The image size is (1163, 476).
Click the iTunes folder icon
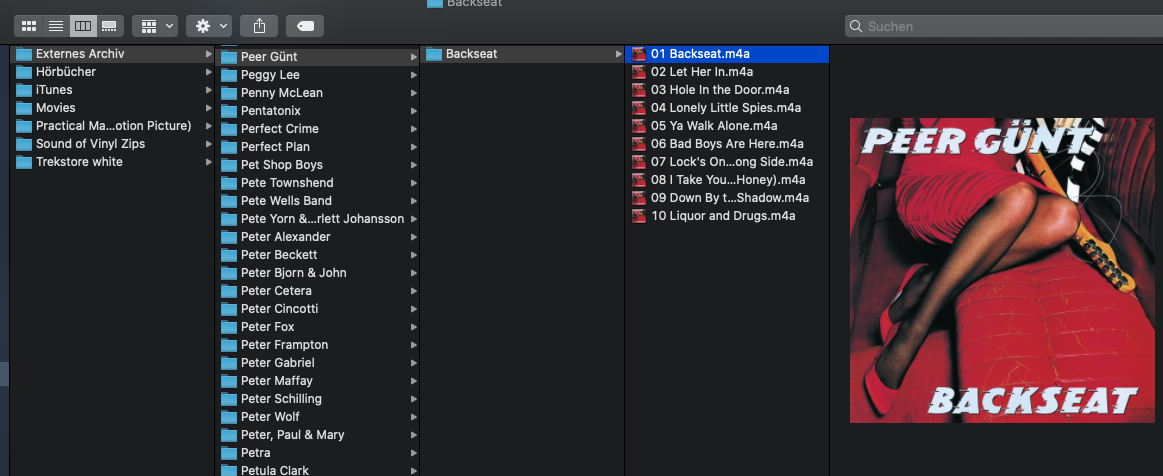tap(24, 90)
